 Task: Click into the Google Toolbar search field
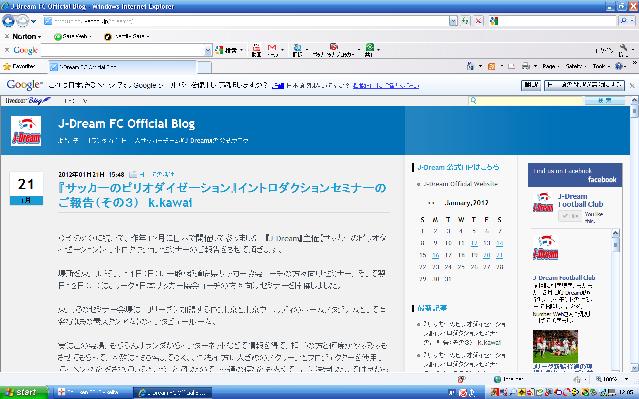click(x=123, y=50)
